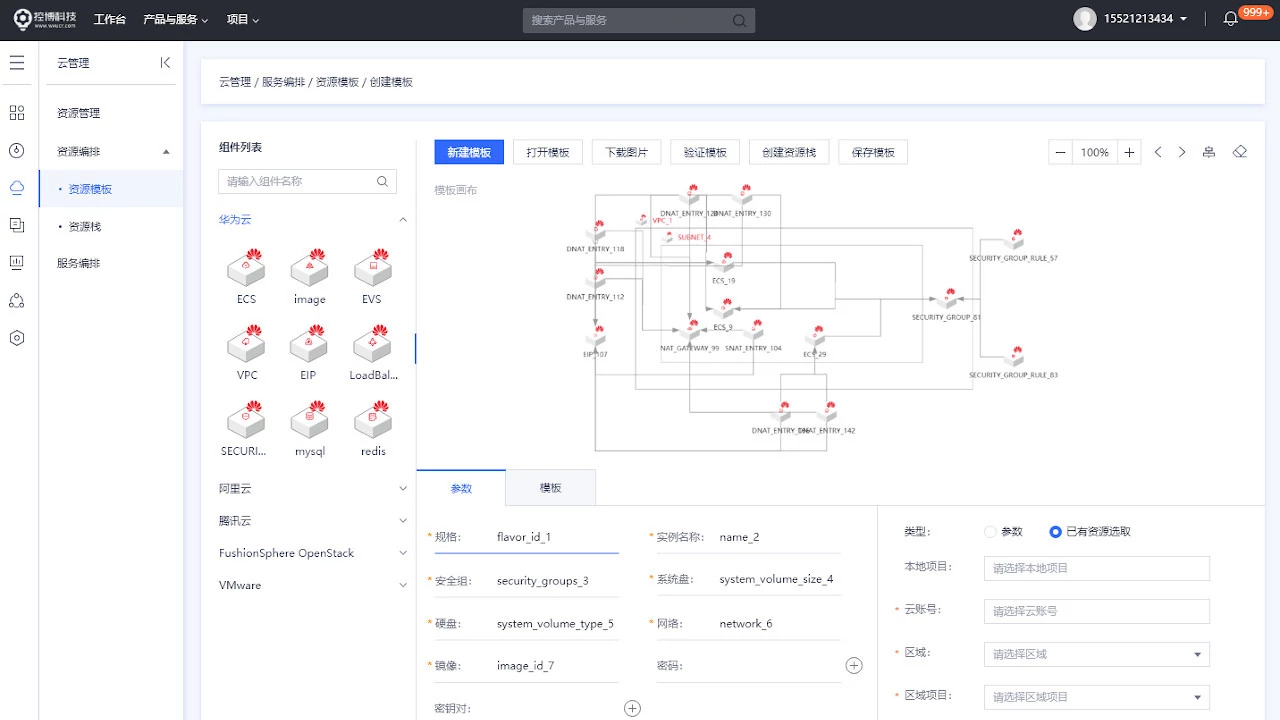Click the image component icon
Screen dimensions: 1280x720
[x=309, y=268]
